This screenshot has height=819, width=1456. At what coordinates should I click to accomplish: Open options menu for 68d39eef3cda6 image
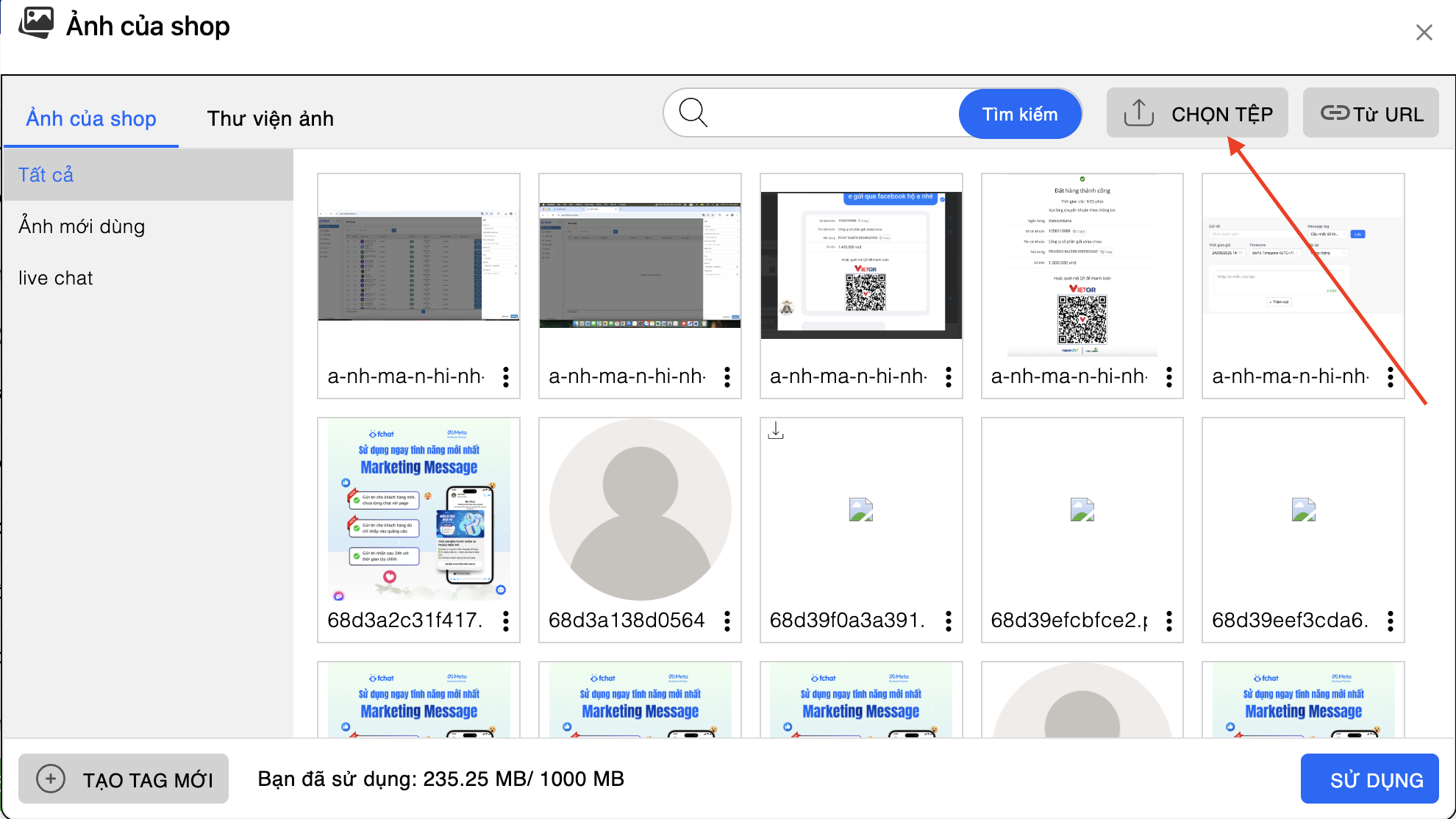1391,621
